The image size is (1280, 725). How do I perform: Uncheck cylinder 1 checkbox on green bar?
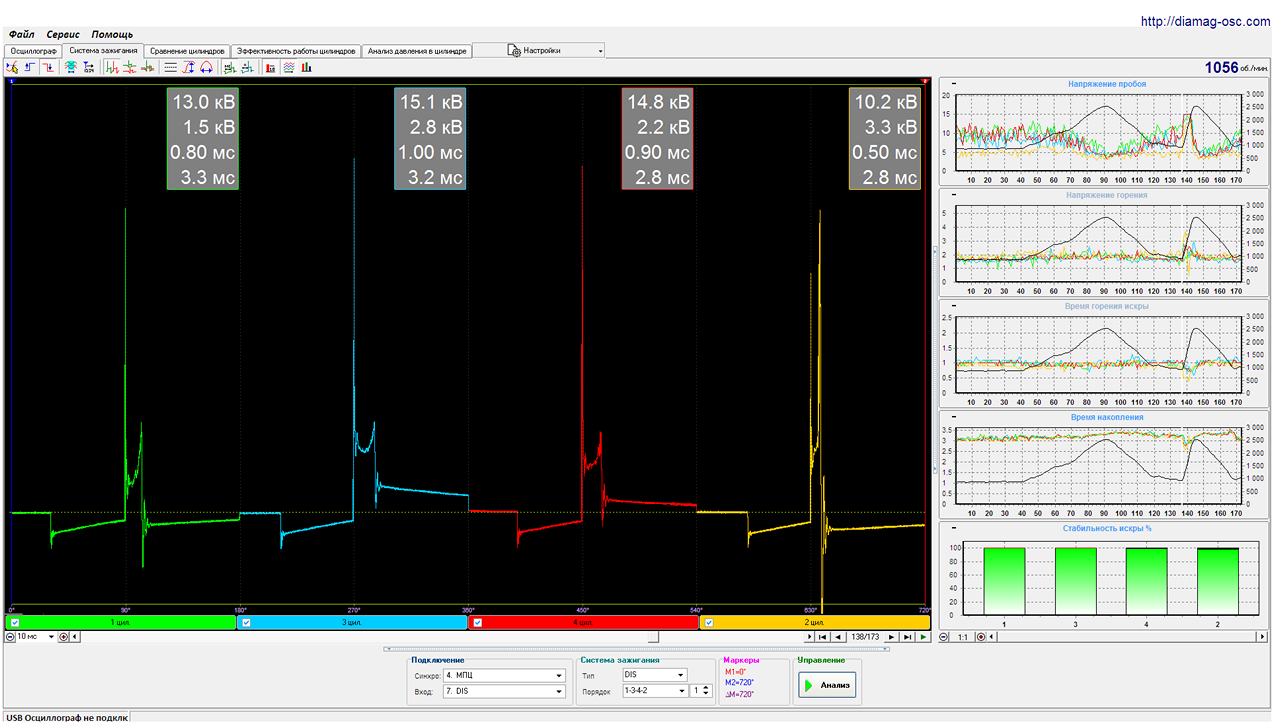(15, 622)
